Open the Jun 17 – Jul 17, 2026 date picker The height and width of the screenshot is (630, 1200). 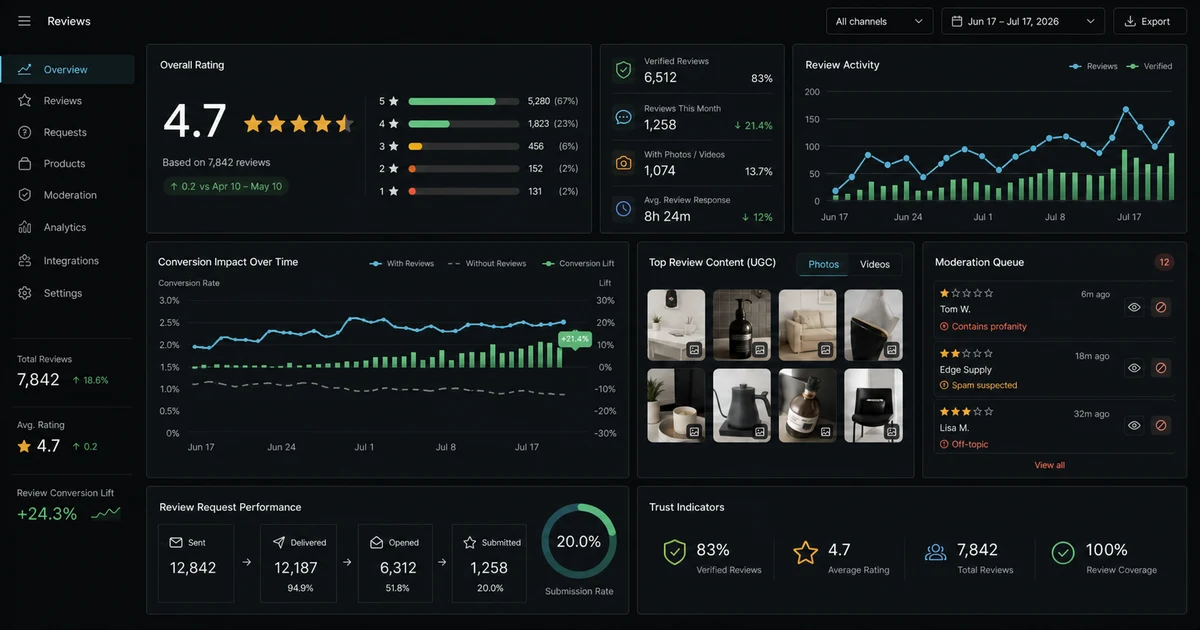tap(1023, 21)
